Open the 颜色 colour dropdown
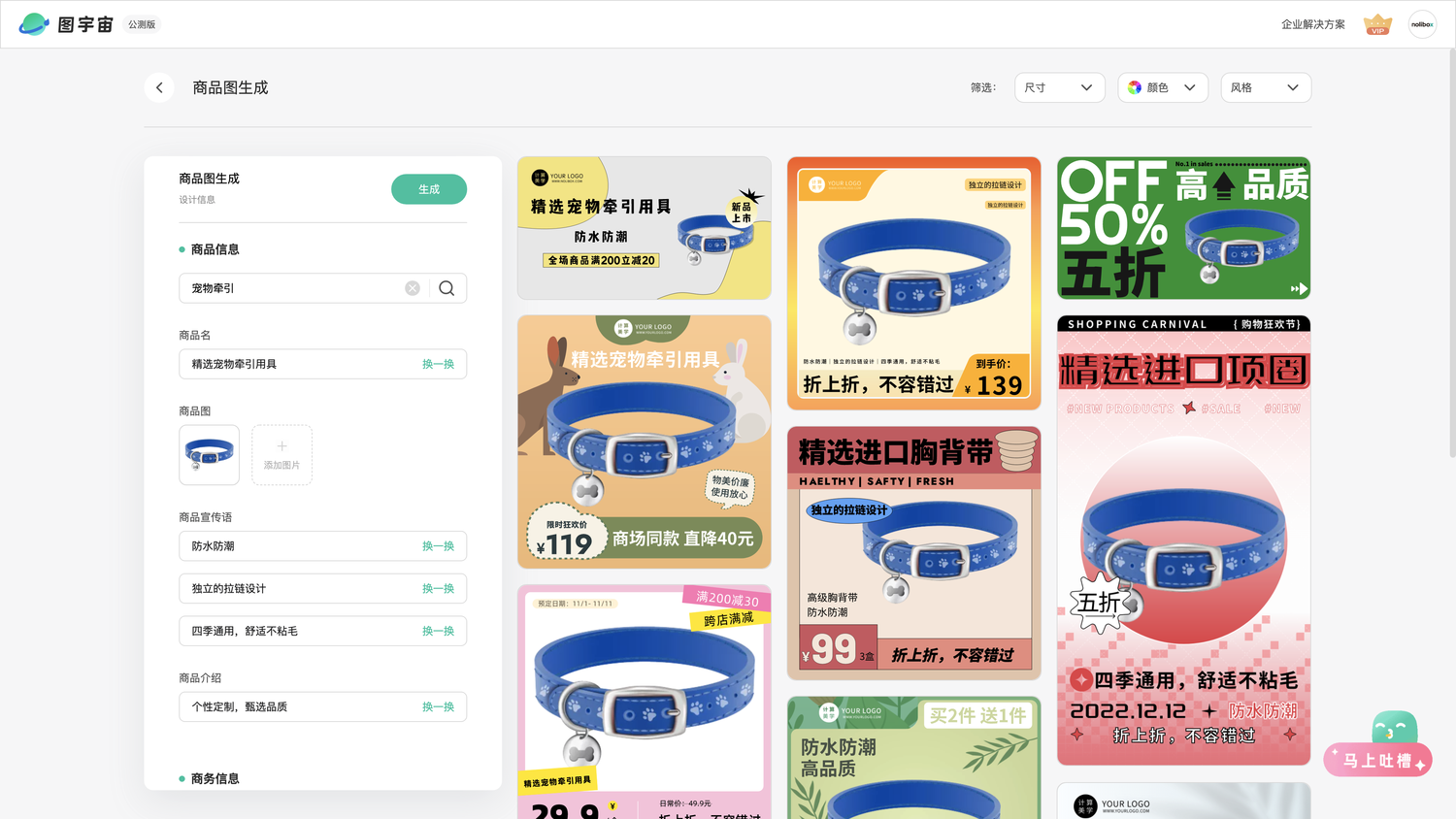This screenshot has height=819, width=1456. (x=1163, y=87)
